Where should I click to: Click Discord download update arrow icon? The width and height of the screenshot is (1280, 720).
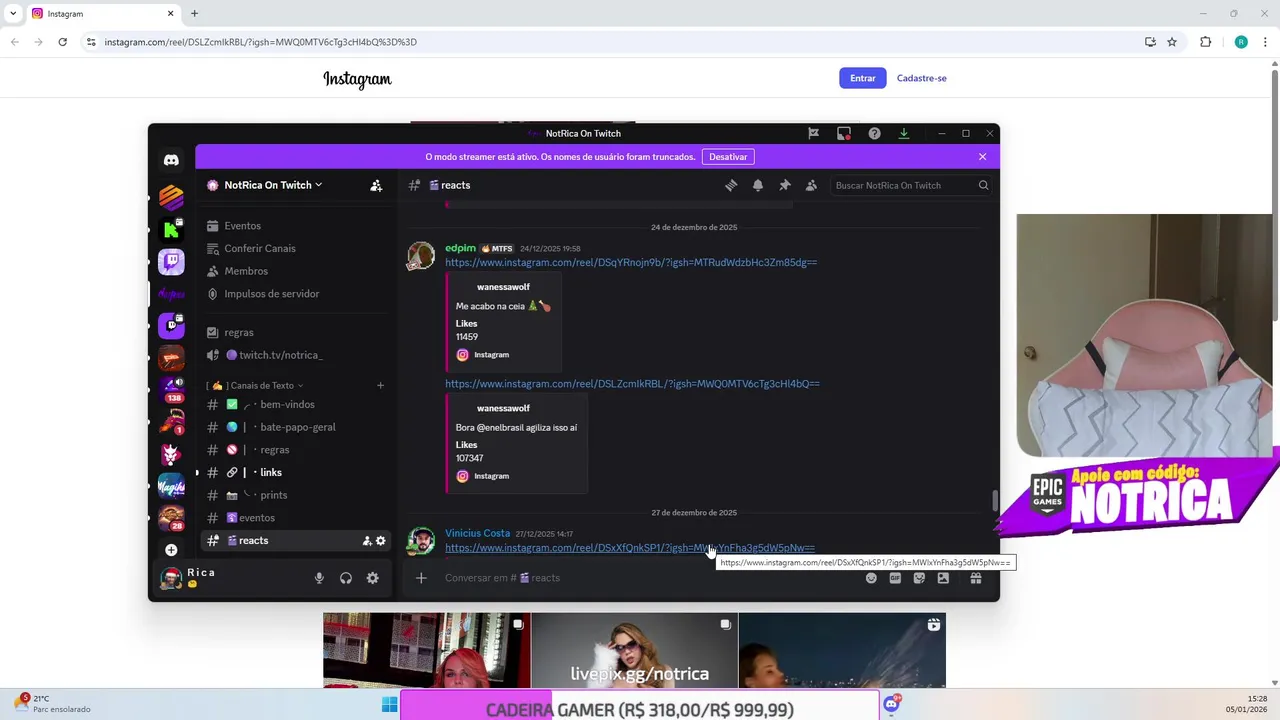[904, 133]
